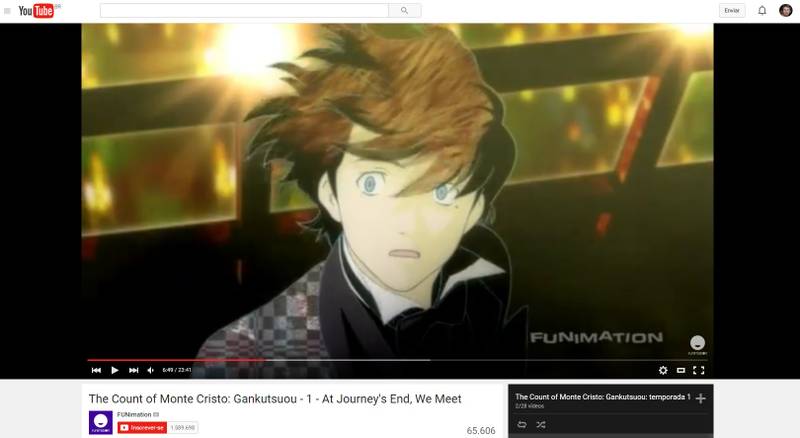
Task: Skip to next video in playlist
Action: pos(134,370)
